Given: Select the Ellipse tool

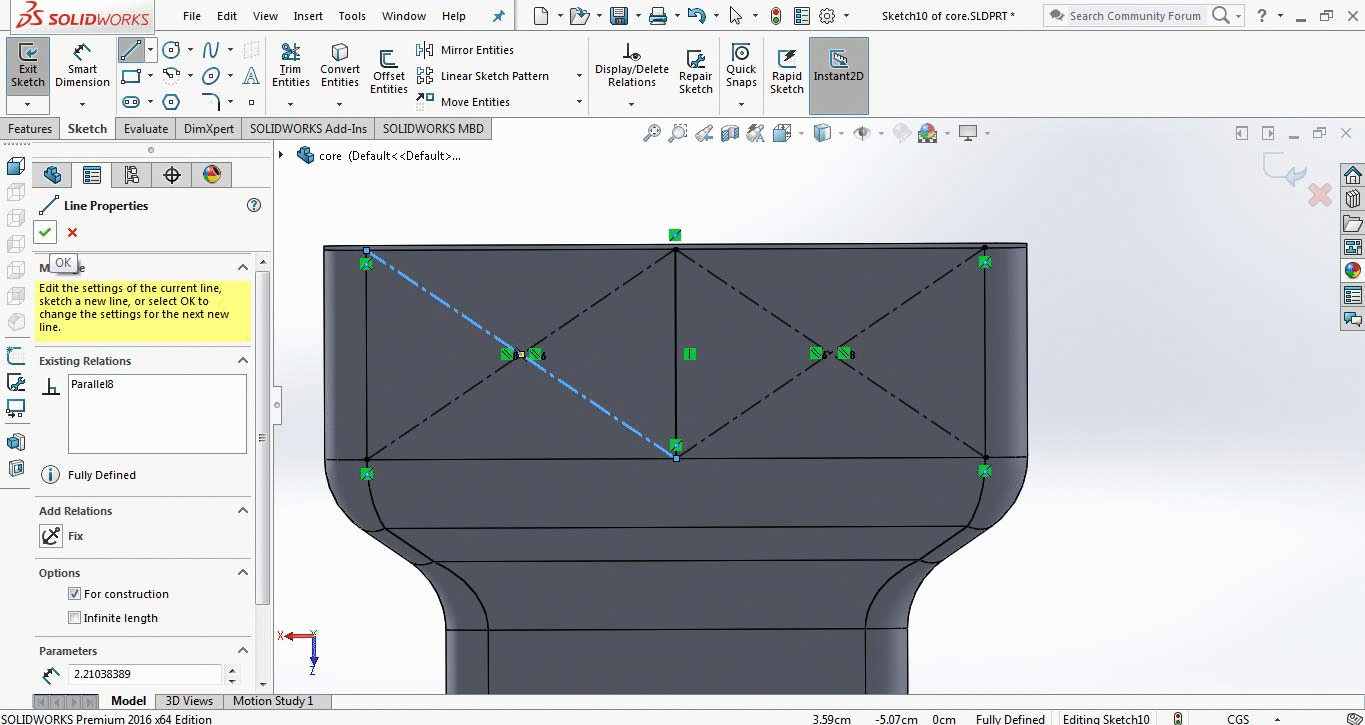Looking at the screenshot, I should 211,76.
